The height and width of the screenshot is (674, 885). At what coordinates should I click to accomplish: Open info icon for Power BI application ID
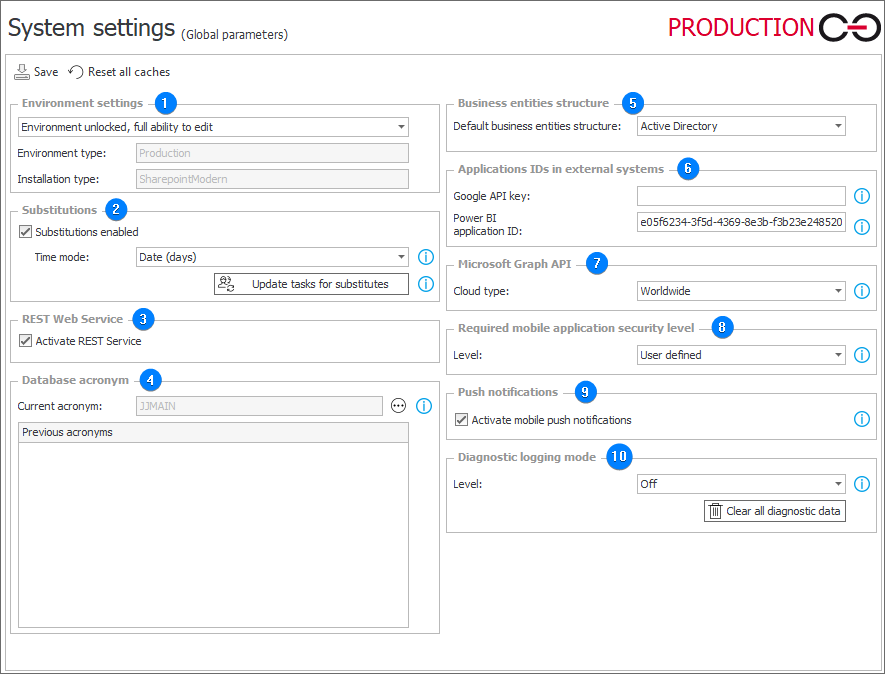point(861,227)
